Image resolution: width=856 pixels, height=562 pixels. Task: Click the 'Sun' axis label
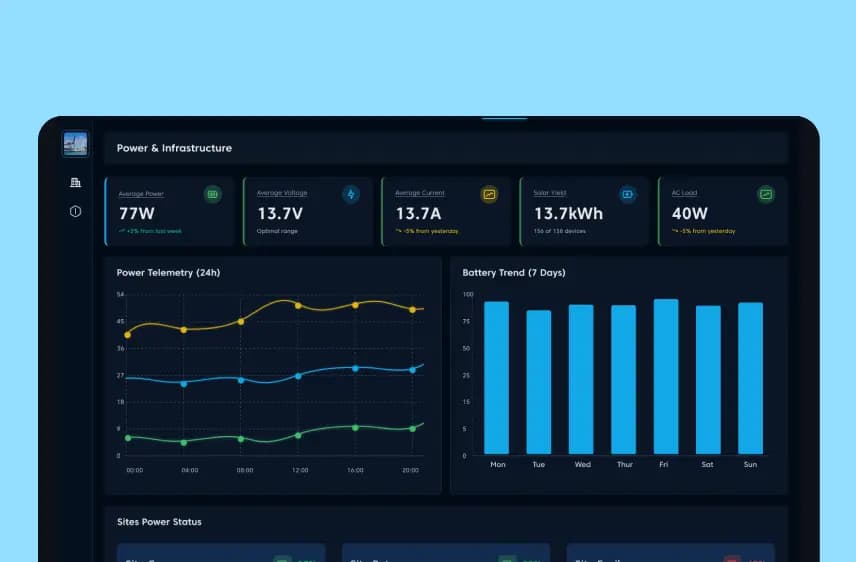tap(751, 464)
